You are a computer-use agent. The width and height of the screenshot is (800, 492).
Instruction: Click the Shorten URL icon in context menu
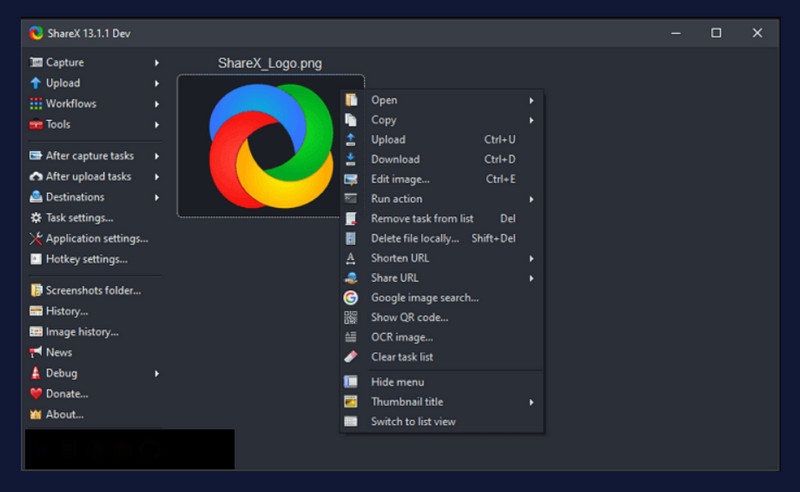point(351,258)
